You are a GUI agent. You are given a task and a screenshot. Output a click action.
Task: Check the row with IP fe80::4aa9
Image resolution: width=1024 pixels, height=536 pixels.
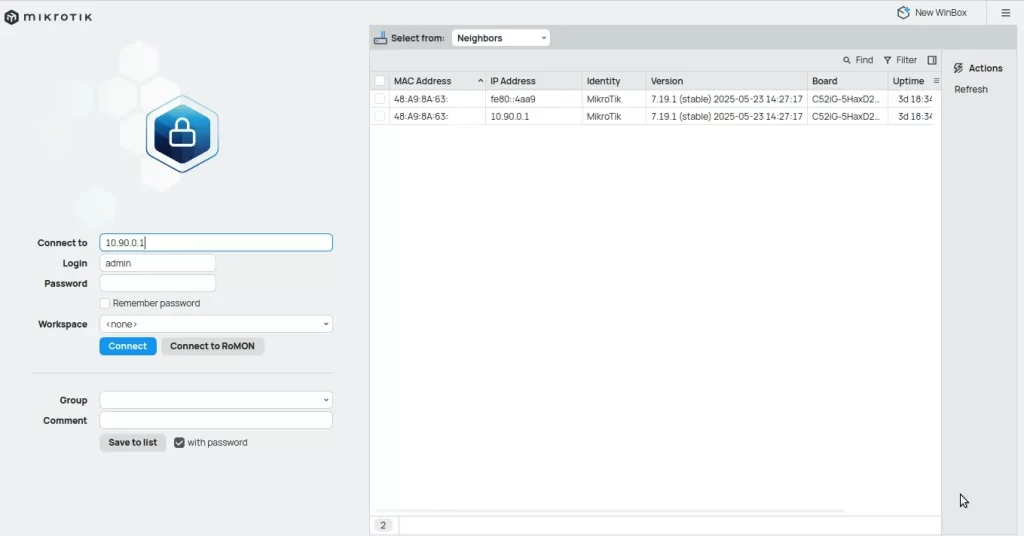[x=379, y=99]
